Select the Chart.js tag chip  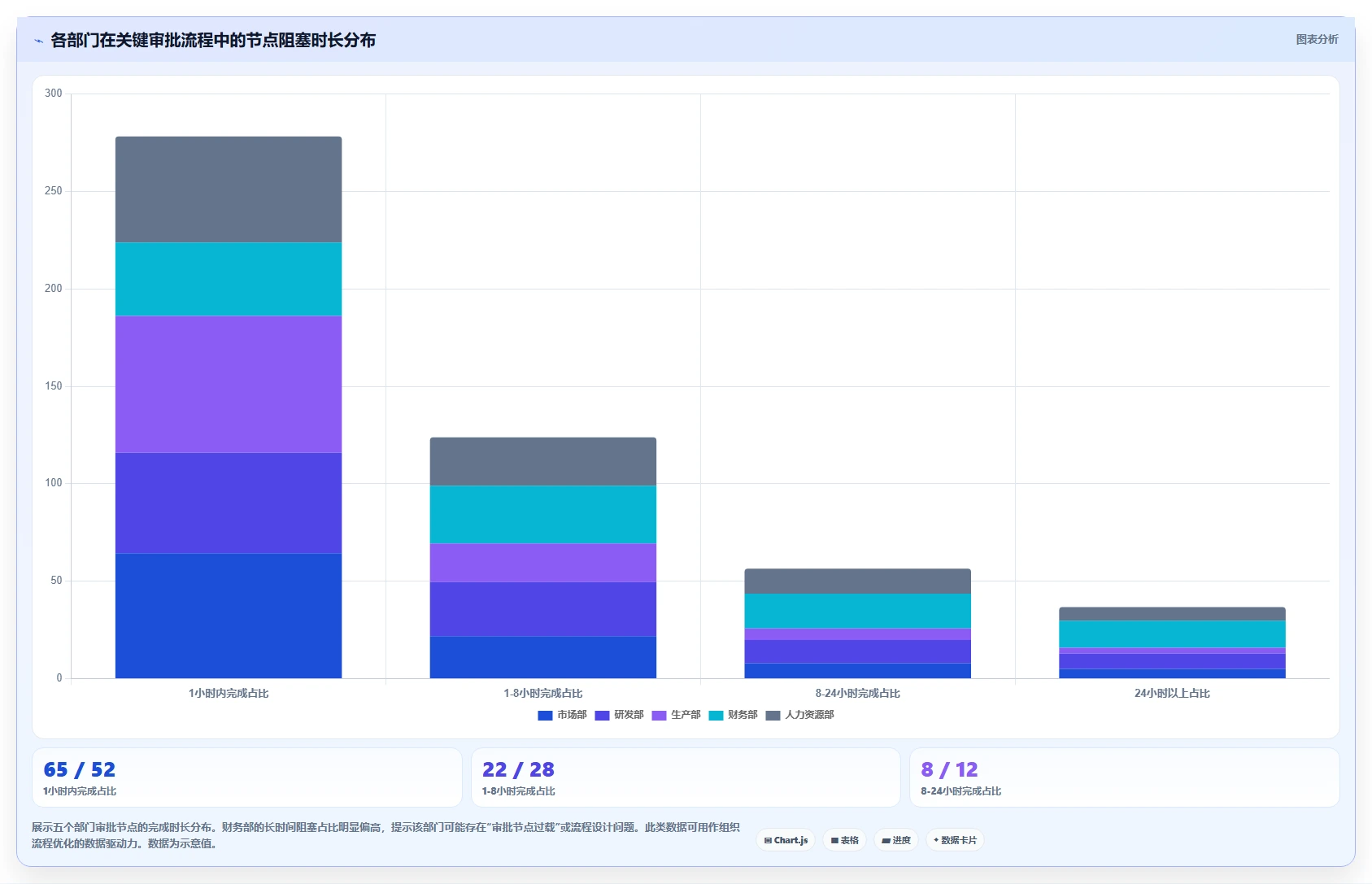[x=786, y=840]
